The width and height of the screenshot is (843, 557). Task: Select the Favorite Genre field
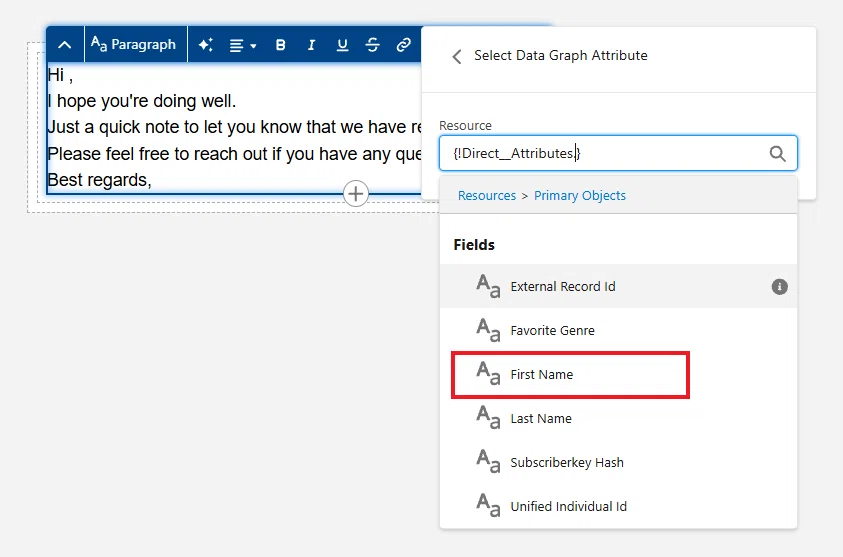pos(618,330)
